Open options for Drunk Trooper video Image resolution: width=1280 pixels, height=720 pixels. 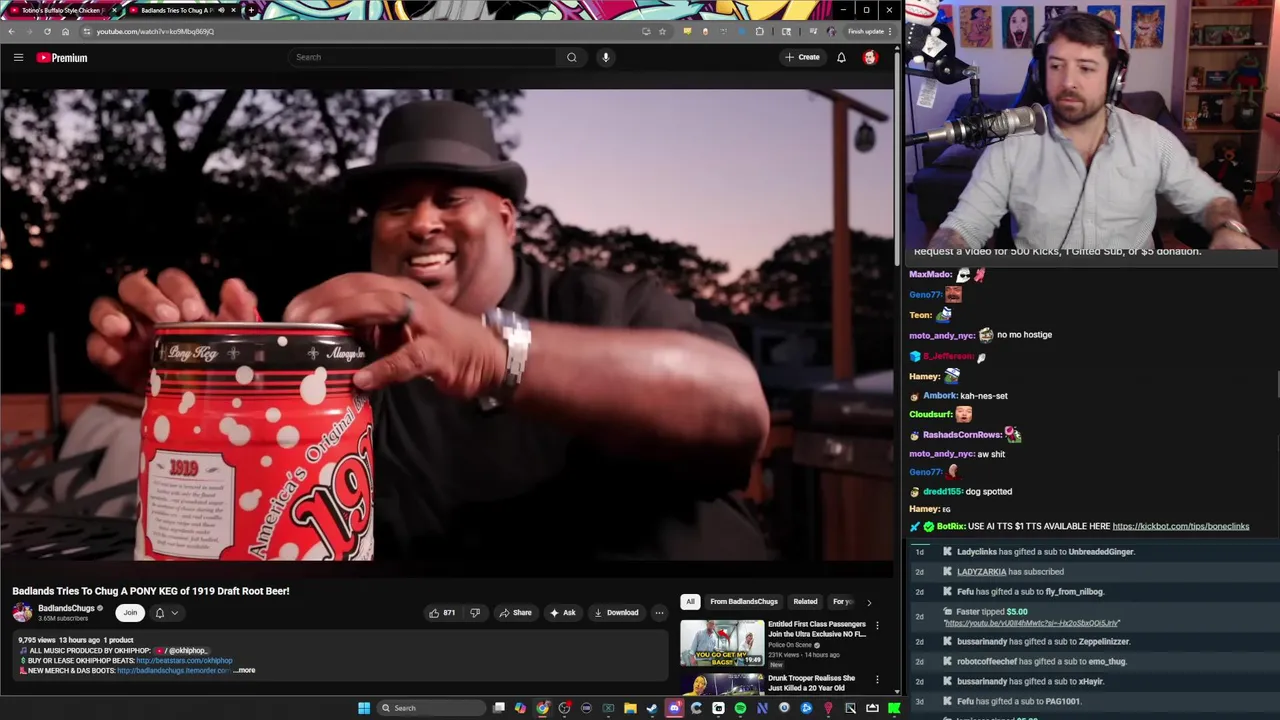click(877, 680)
